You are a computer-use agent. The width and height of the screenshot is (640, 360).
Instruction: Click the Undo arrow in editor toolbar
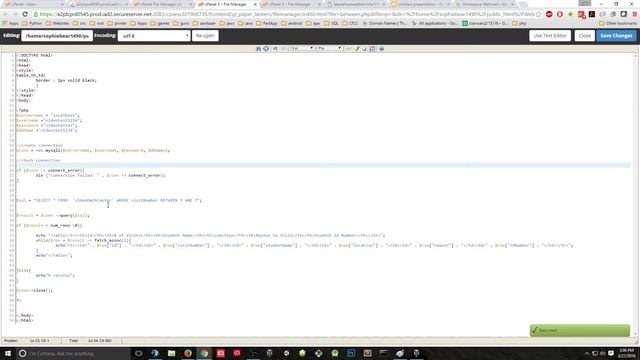pos(275,49)
